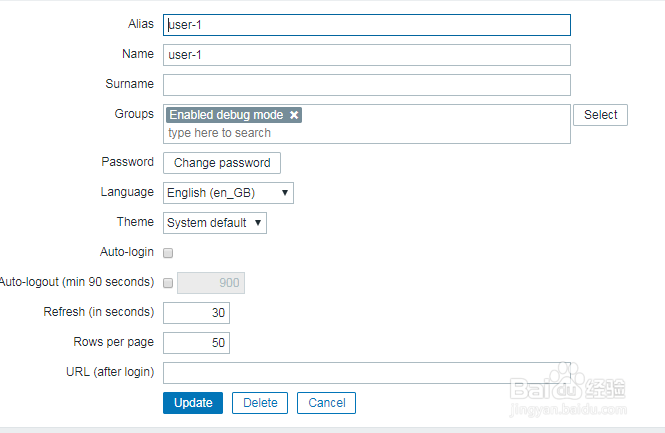Toggle the Auto-logout checkbox
The height and width of the screenshot is (433, 665).
168,283
